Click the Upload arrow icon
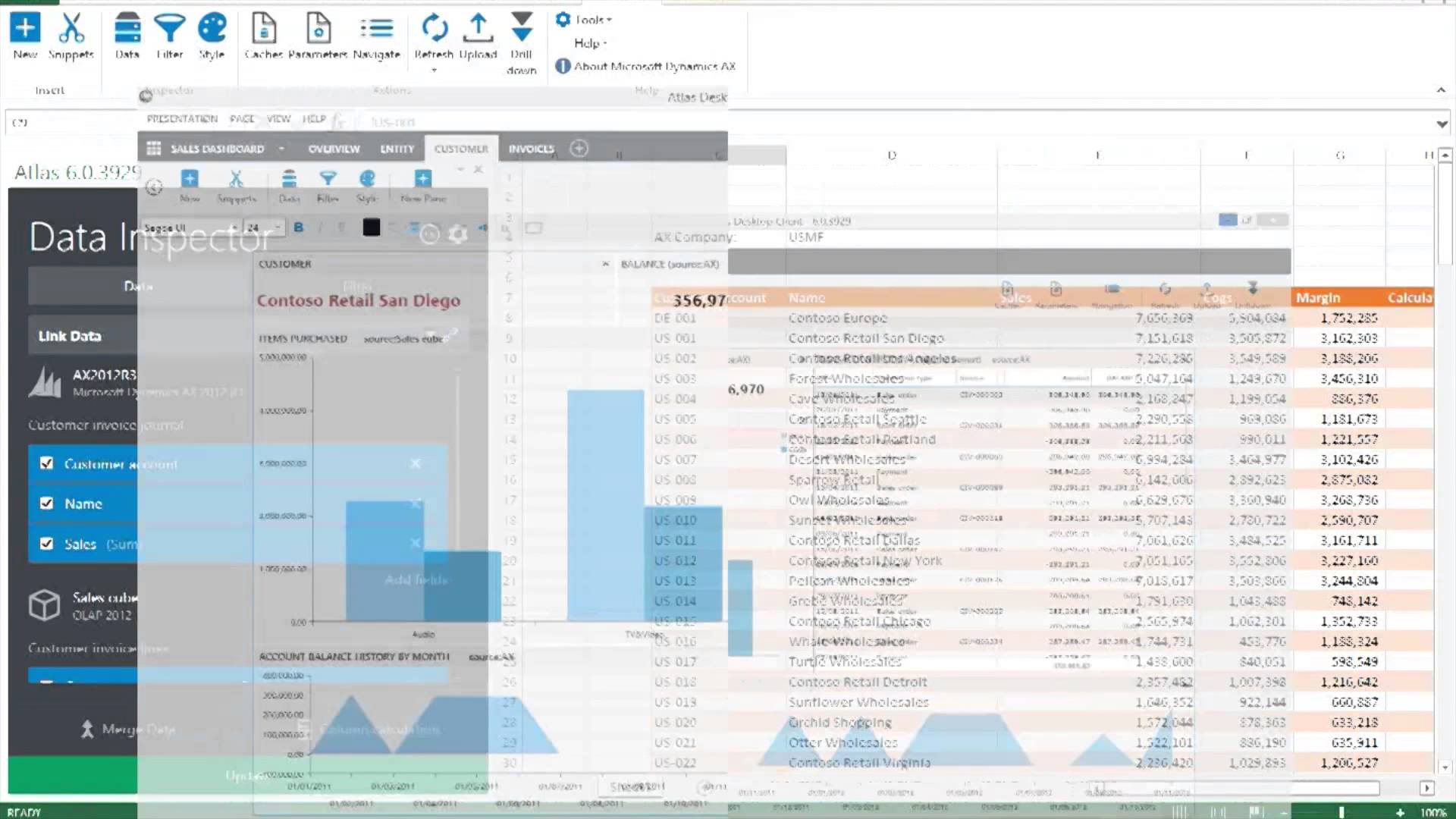Viewport: 1456px width, 819px height. [478, 28]
